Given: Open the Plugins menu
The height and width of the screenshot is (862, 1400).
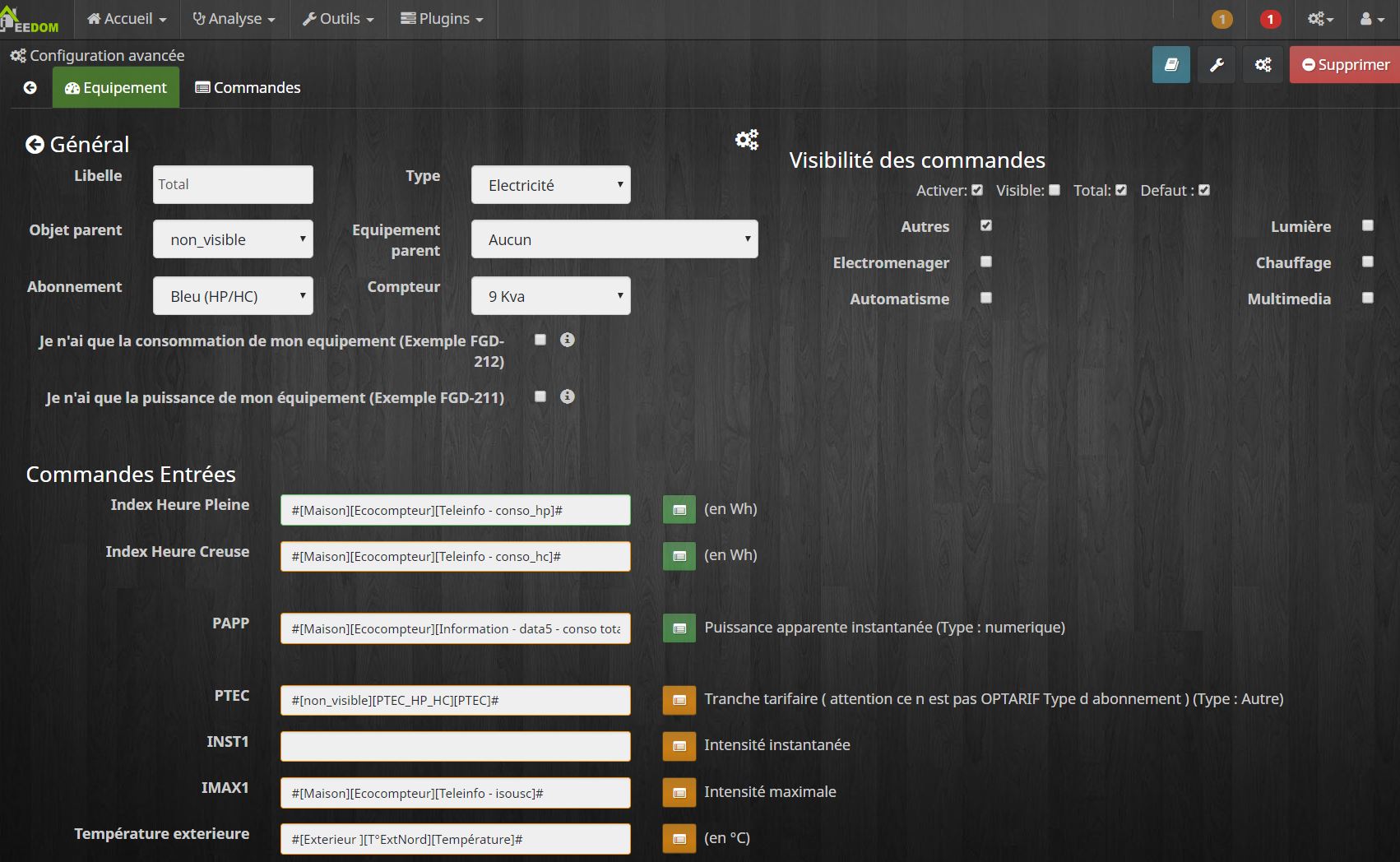Looking at the screenshot, I should click(442, 19).
